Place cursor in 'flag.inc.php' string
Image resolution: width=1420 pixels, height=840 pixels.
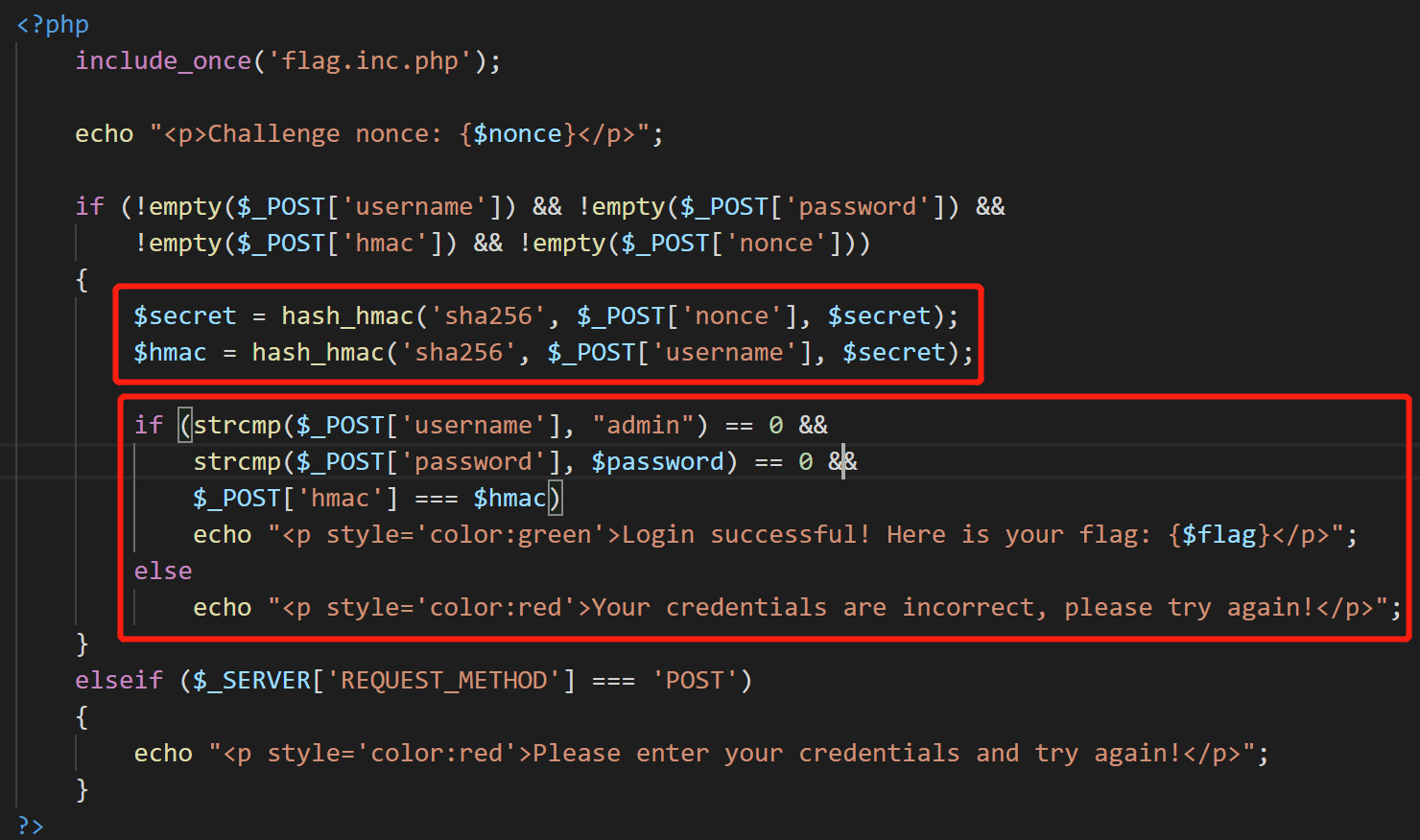pos(369,60)
